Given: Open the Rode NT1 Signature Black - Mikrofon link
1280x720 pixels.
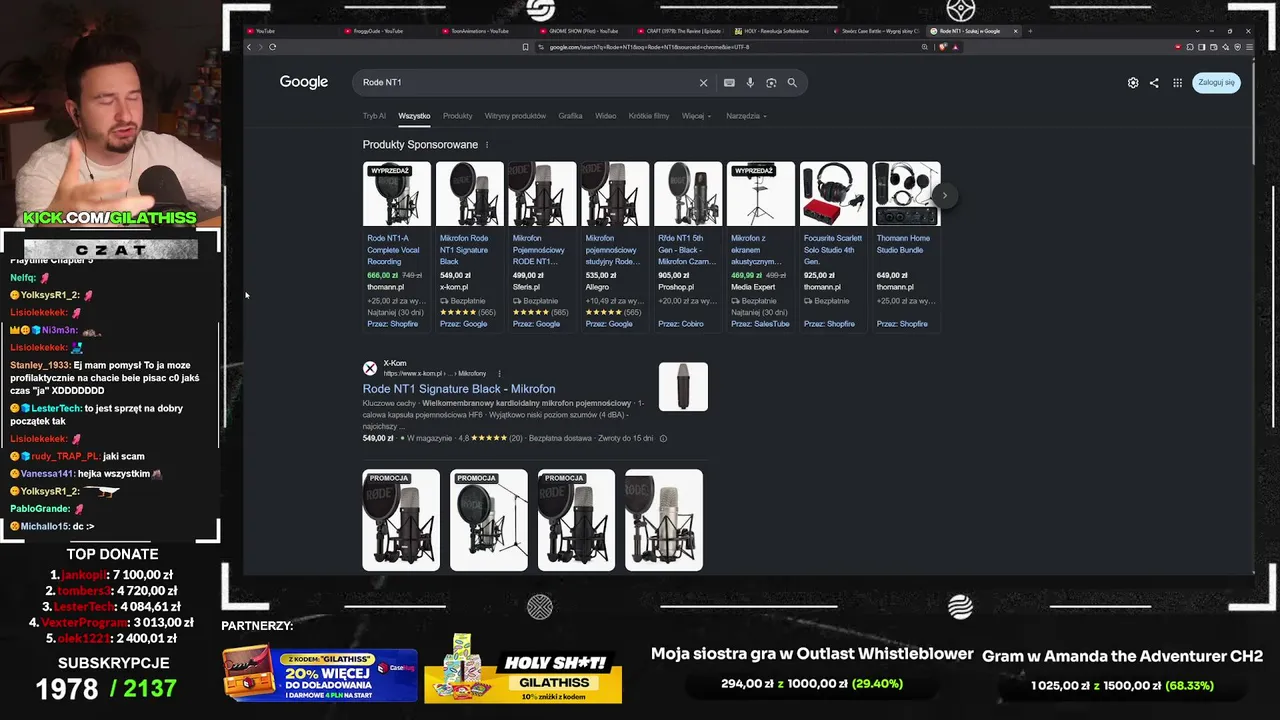Looking at the screenshot, I should point(459,389).
